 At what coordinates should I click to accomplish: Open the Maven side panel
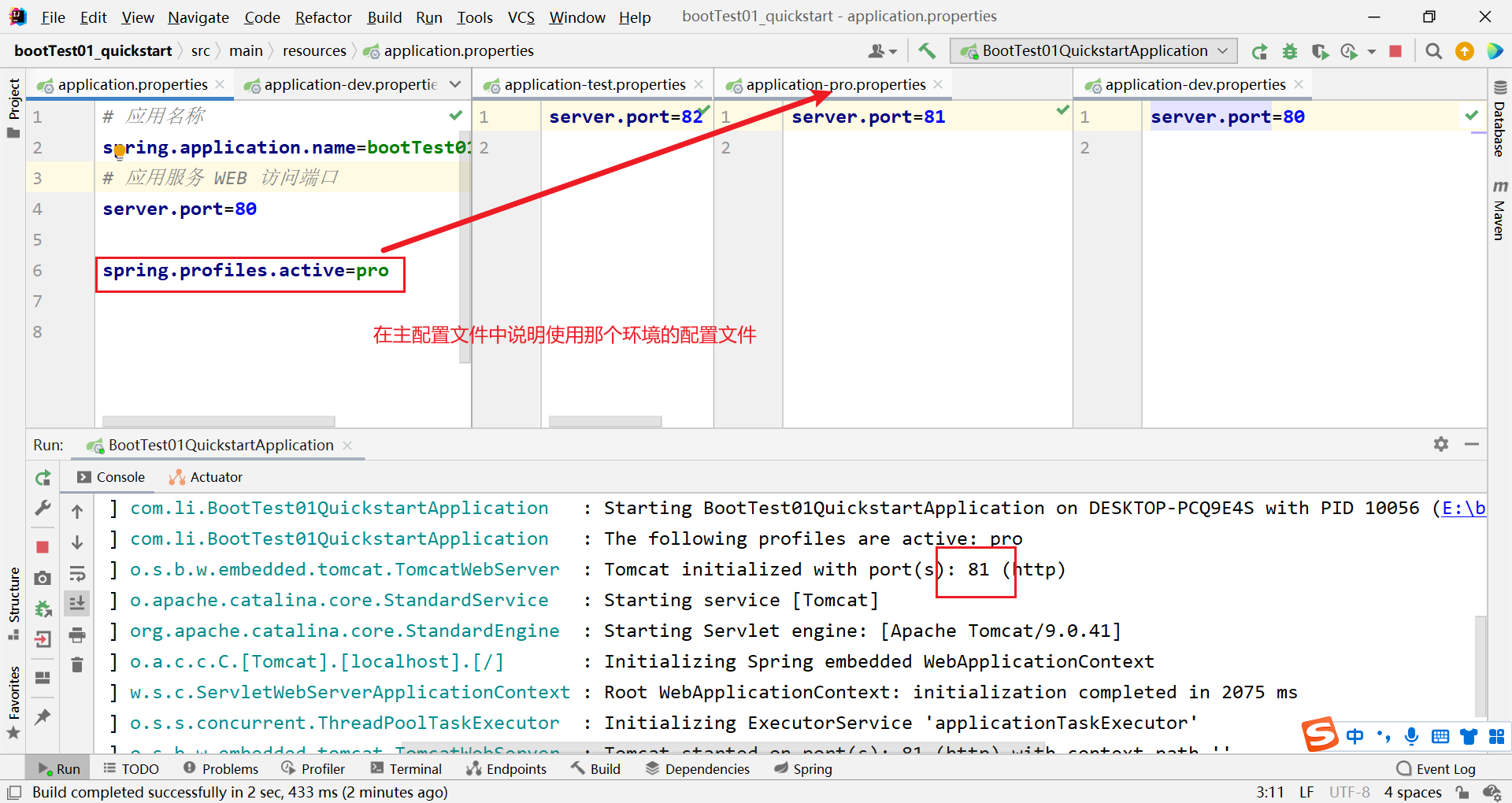(x=1499, y=210)
